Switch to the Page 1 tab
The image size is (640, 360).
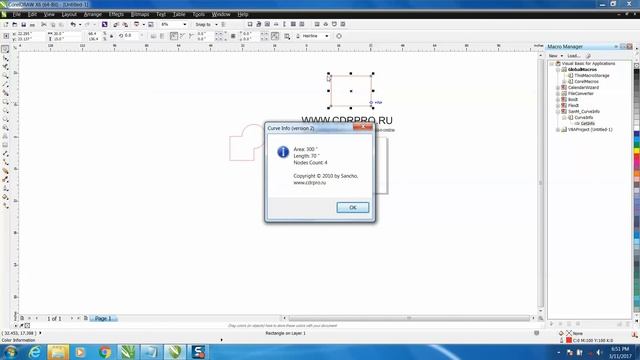[x=103, y=318]
